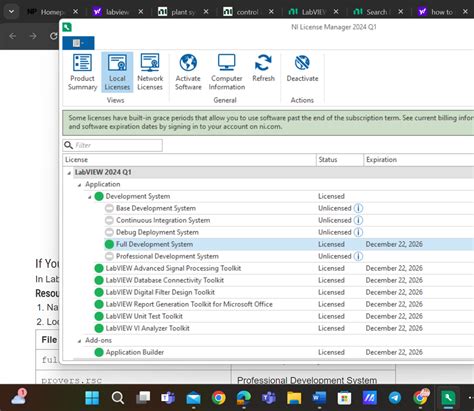This screenshot has width=474, height=411.
Task: Show info for Professional Development System
Action: [x=358, y=256]
